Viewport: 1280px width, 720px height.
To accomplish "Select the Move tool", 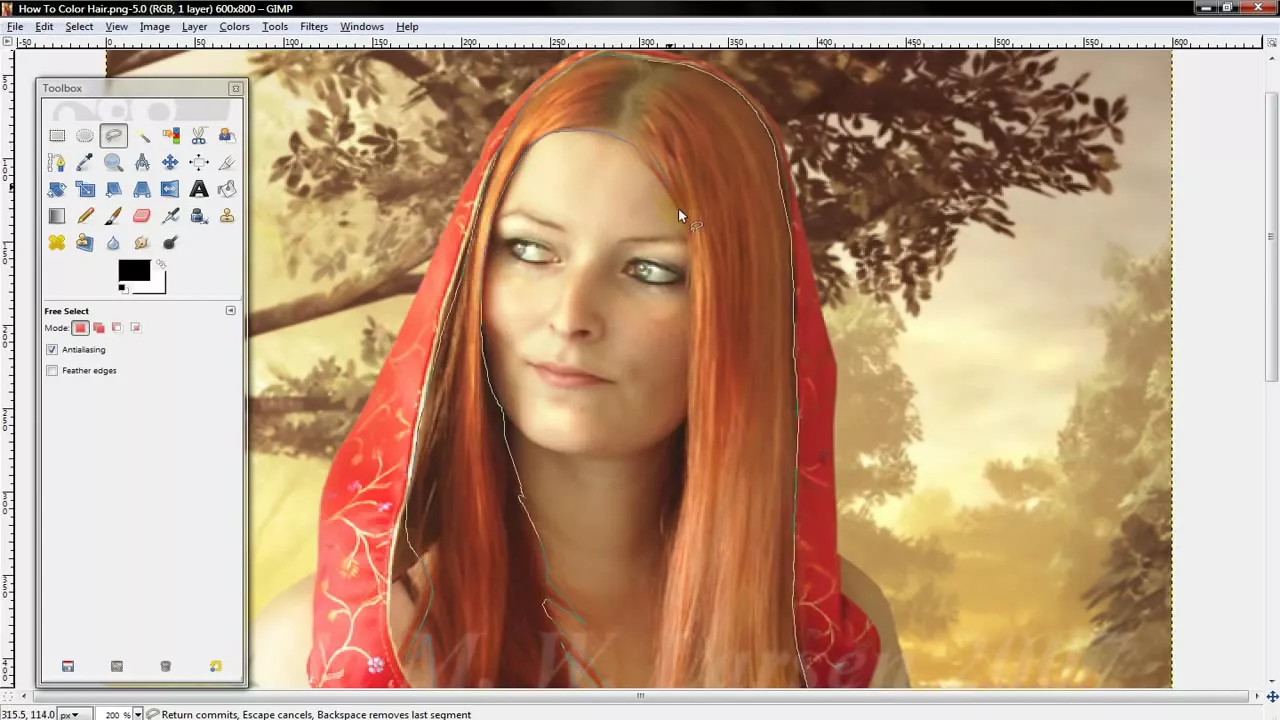I will pos(170,162).
